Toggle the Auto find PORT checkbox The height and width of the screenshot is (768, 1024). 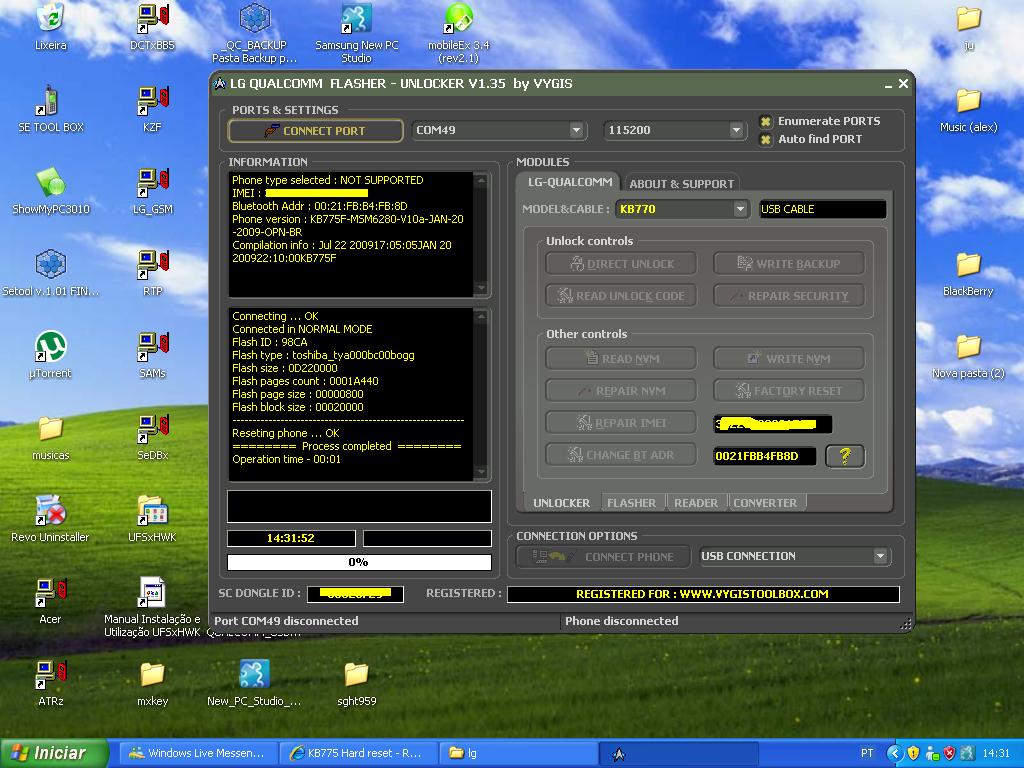click(x=766, y=139)
